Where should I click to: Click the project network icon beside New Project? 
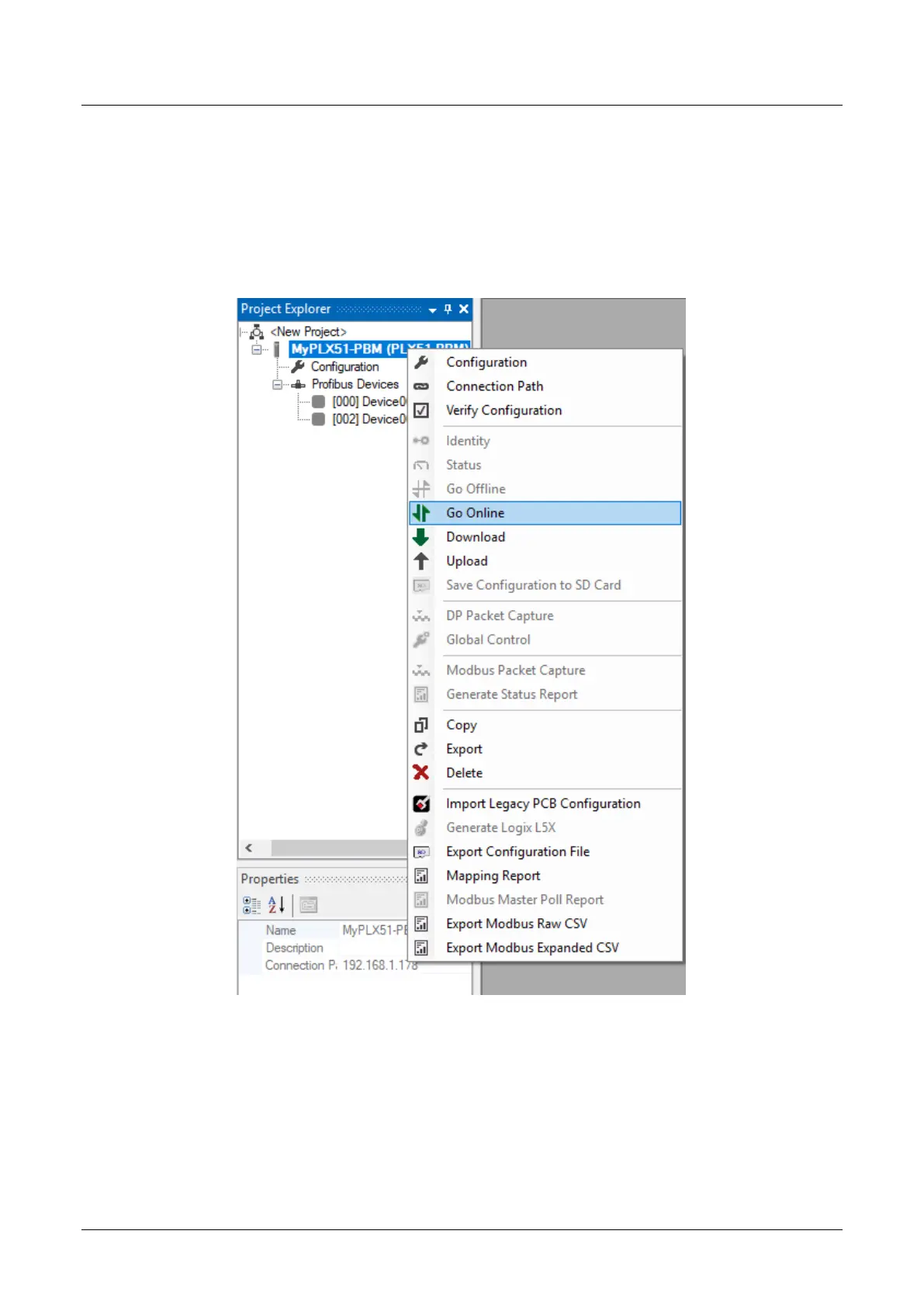click(257, 332)
